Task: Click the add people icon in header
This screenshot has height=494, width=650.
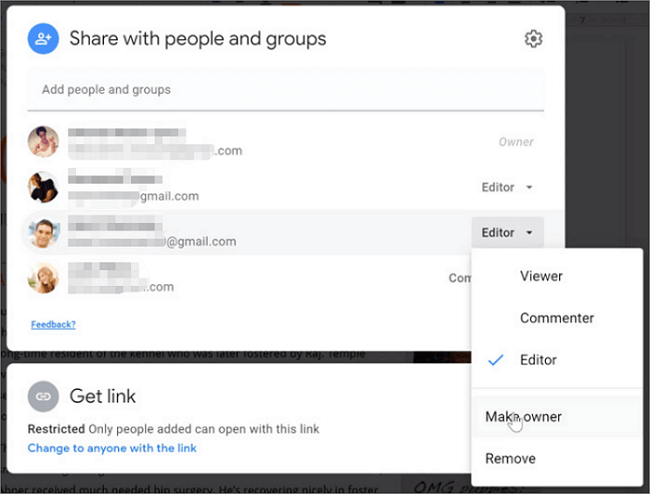Action: (43, 39)
